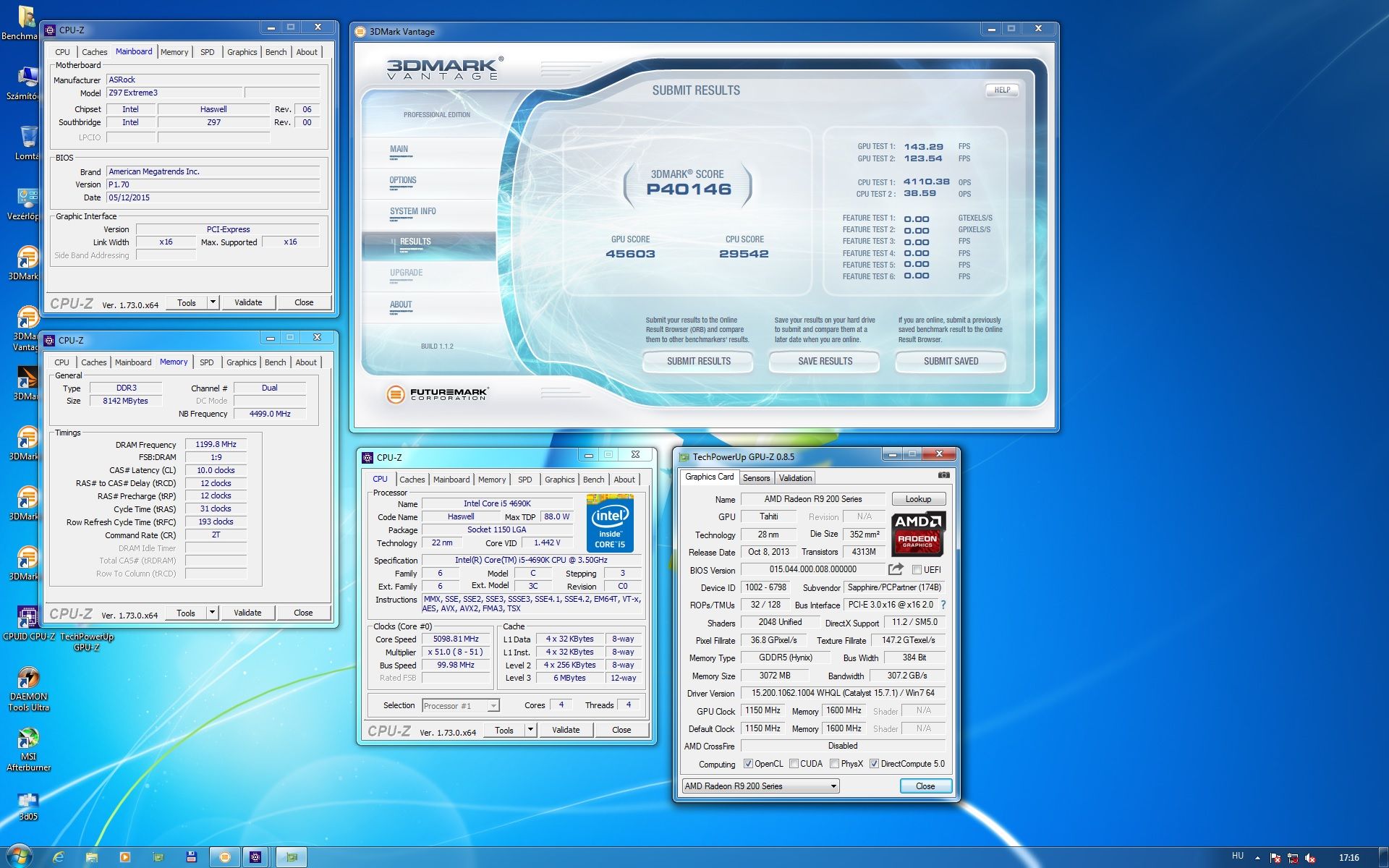This screenshot has width=1389, height=868.
Task: Click the Windows Start orb
Action: coord(19,856)
